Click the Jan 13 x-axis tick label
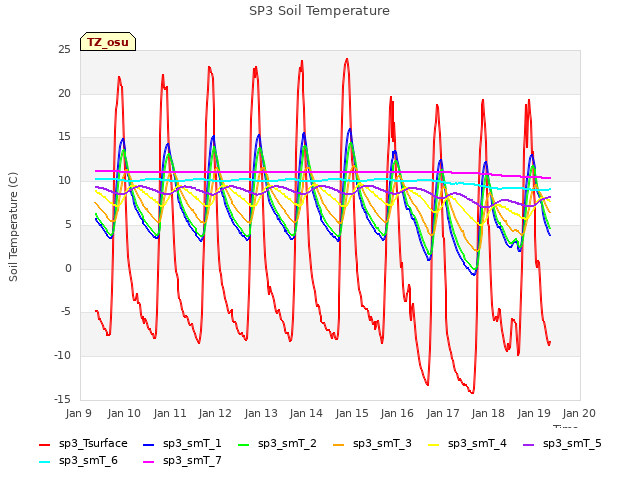This screenshot has height=480, width=640. [x=261, y=413]
